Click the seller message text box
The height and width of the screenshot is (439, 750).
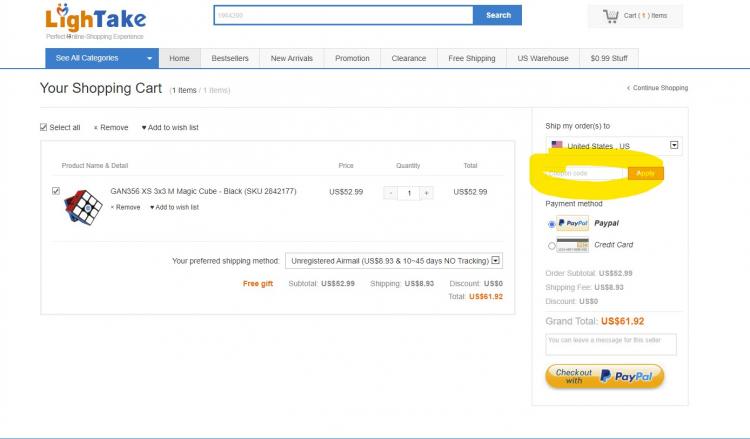611,344
